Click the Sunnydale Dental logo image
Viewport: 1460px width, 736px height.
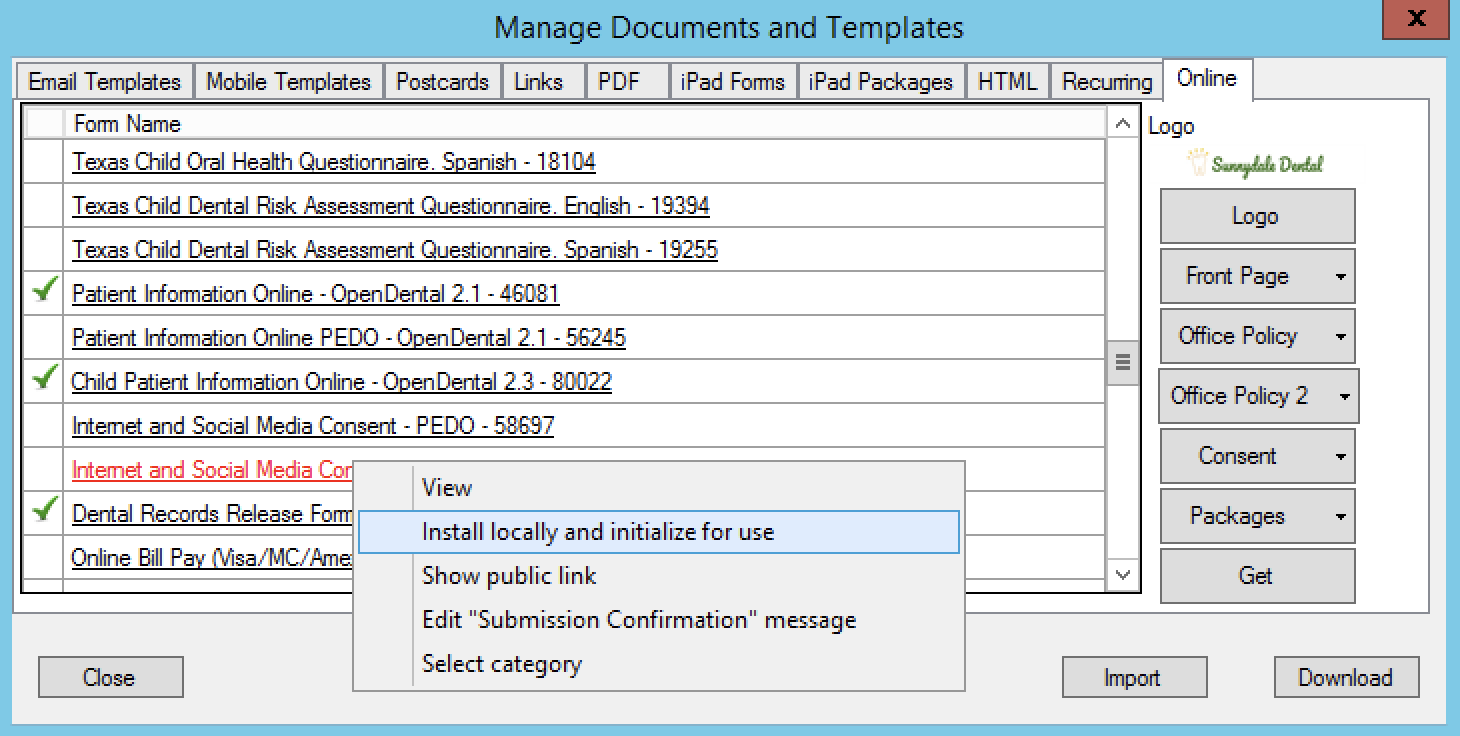[x=1255, y=163]
